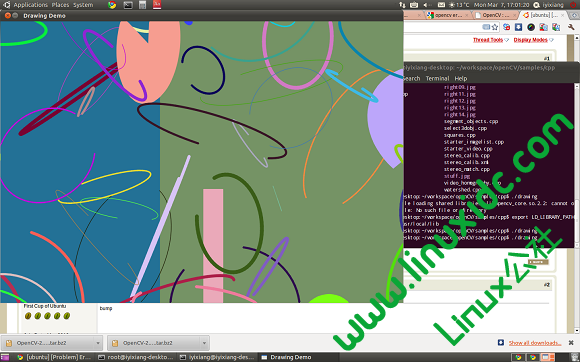This screenshot has width=580, height=362.
Task: Open the Places menu
Action: [x=60, y=5]
